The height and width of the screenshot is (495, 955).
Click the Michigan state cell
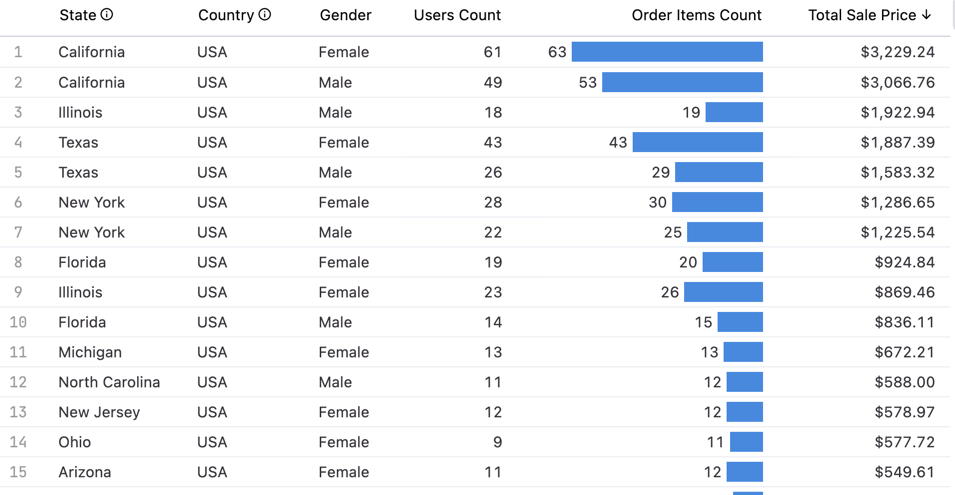pos(90,352)
